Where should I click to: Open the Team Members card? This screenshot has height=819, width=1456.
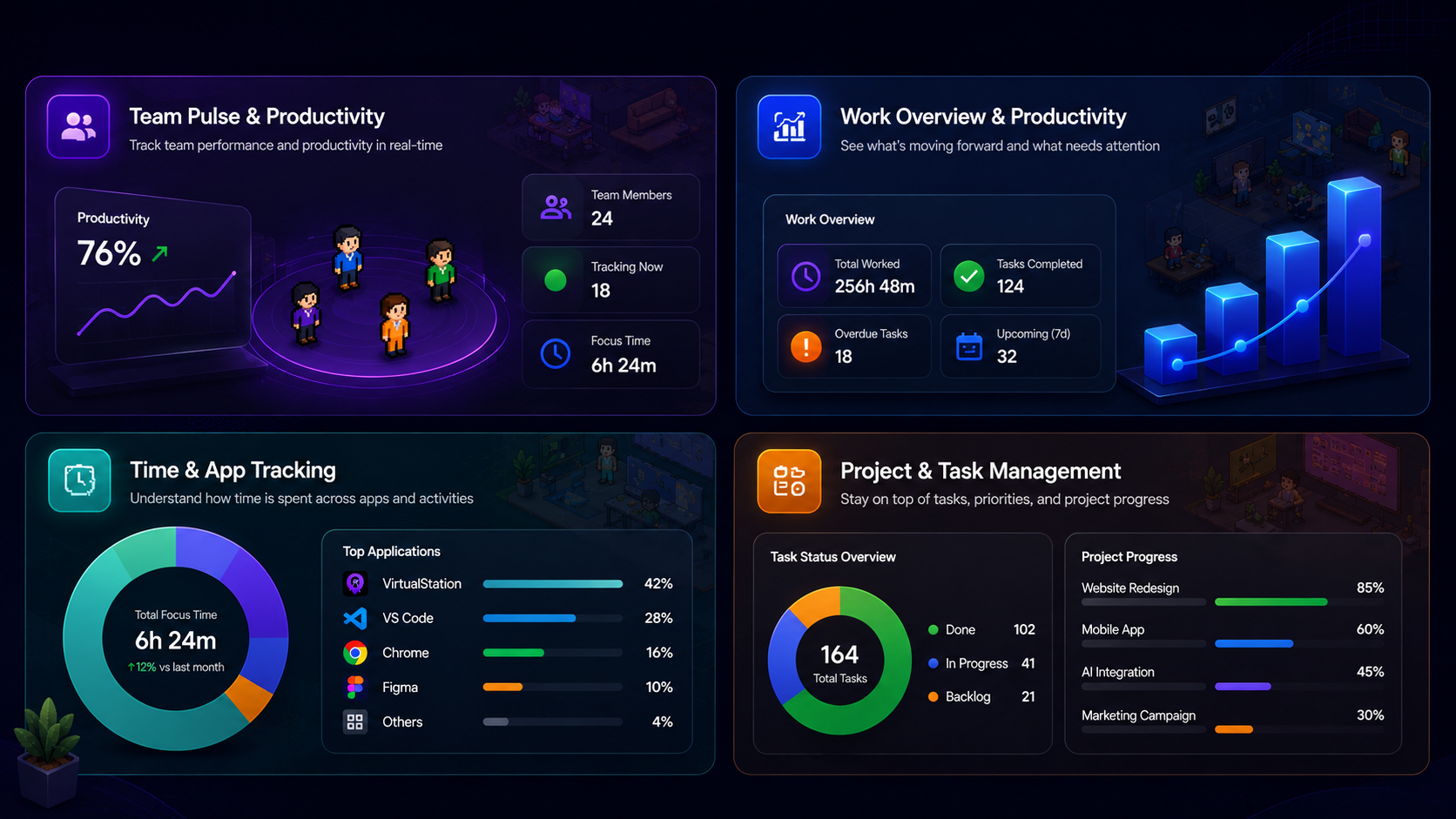[610, 207]
